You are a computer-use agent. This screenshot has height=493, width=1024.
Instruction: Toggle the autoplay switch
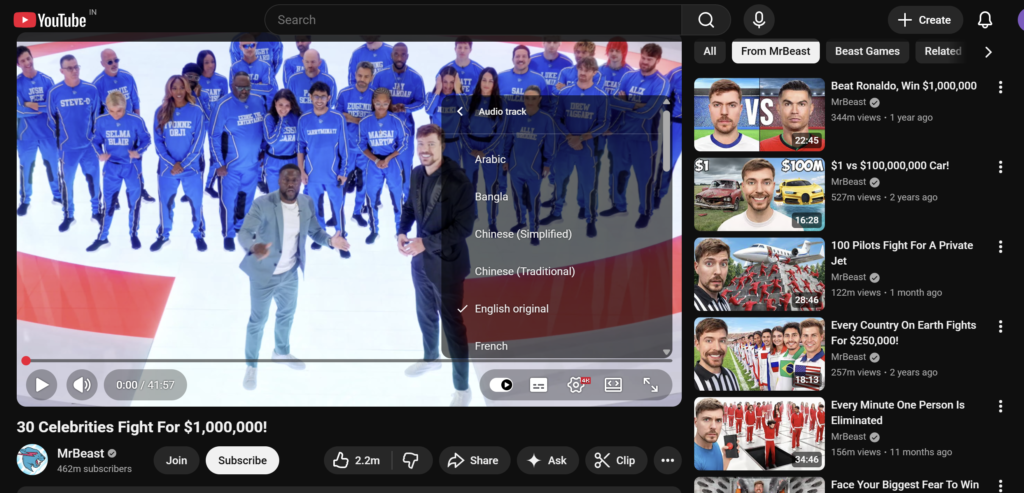click(x=502, y=385)
